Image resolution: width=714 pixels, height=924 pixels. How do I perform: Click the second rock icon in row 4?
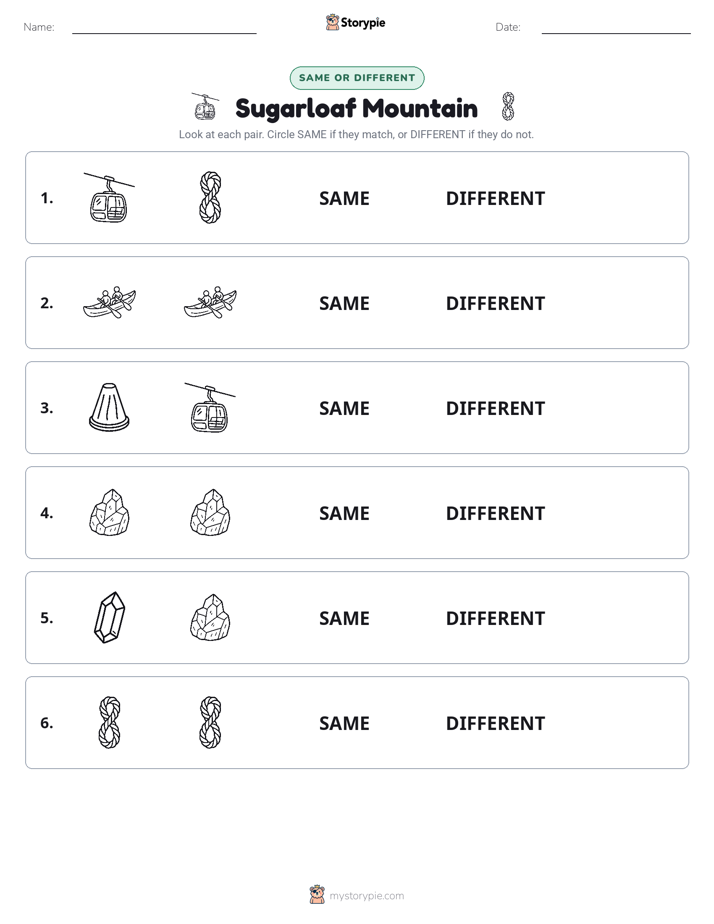(x=210, y=513)
